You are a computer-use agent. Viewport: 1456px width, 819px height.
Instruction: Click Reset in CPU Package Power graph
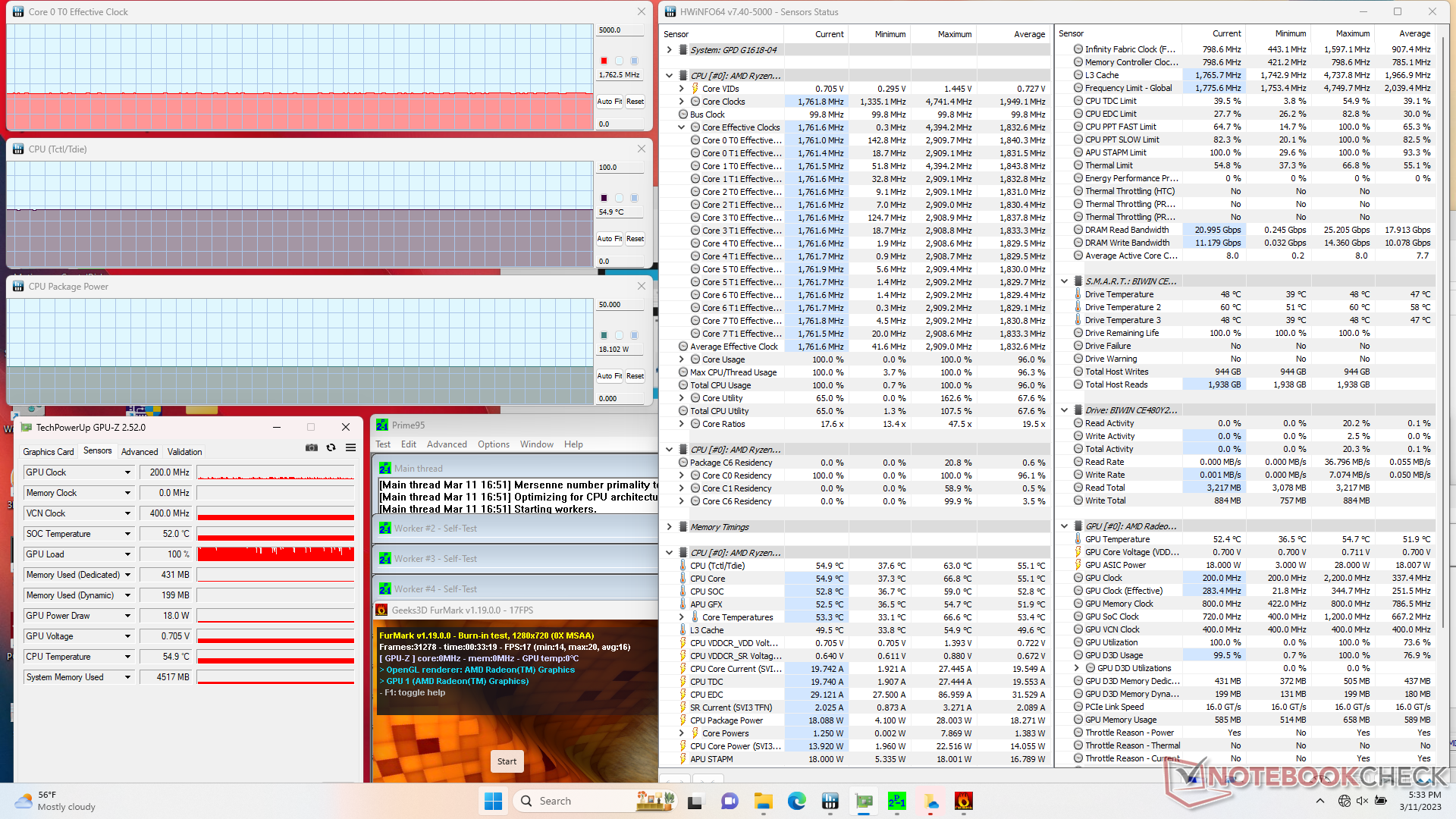pyautogui.click(x=635, y=376)
